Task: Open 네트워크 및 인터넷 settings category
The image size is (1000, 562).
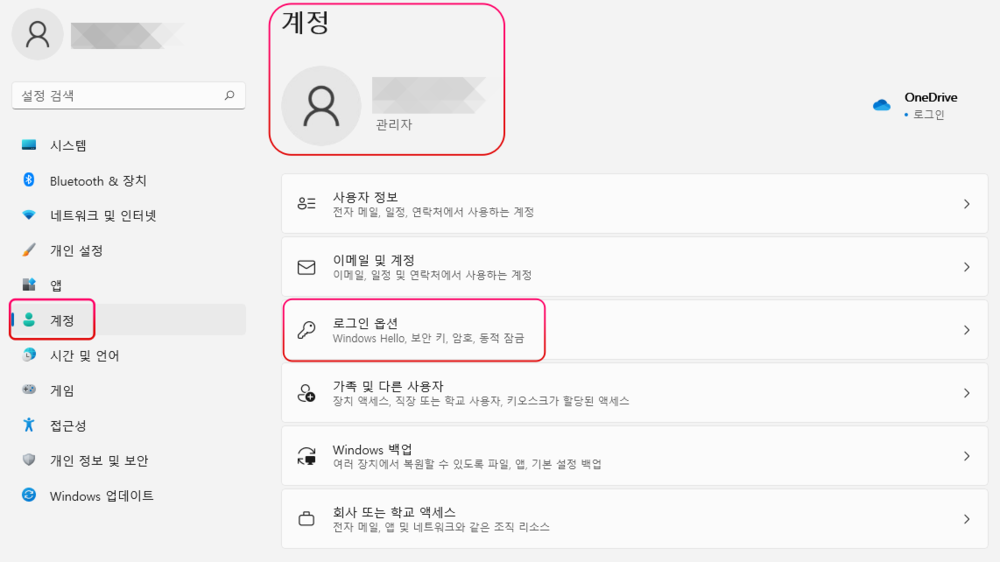Action: [x=102, y=215]
